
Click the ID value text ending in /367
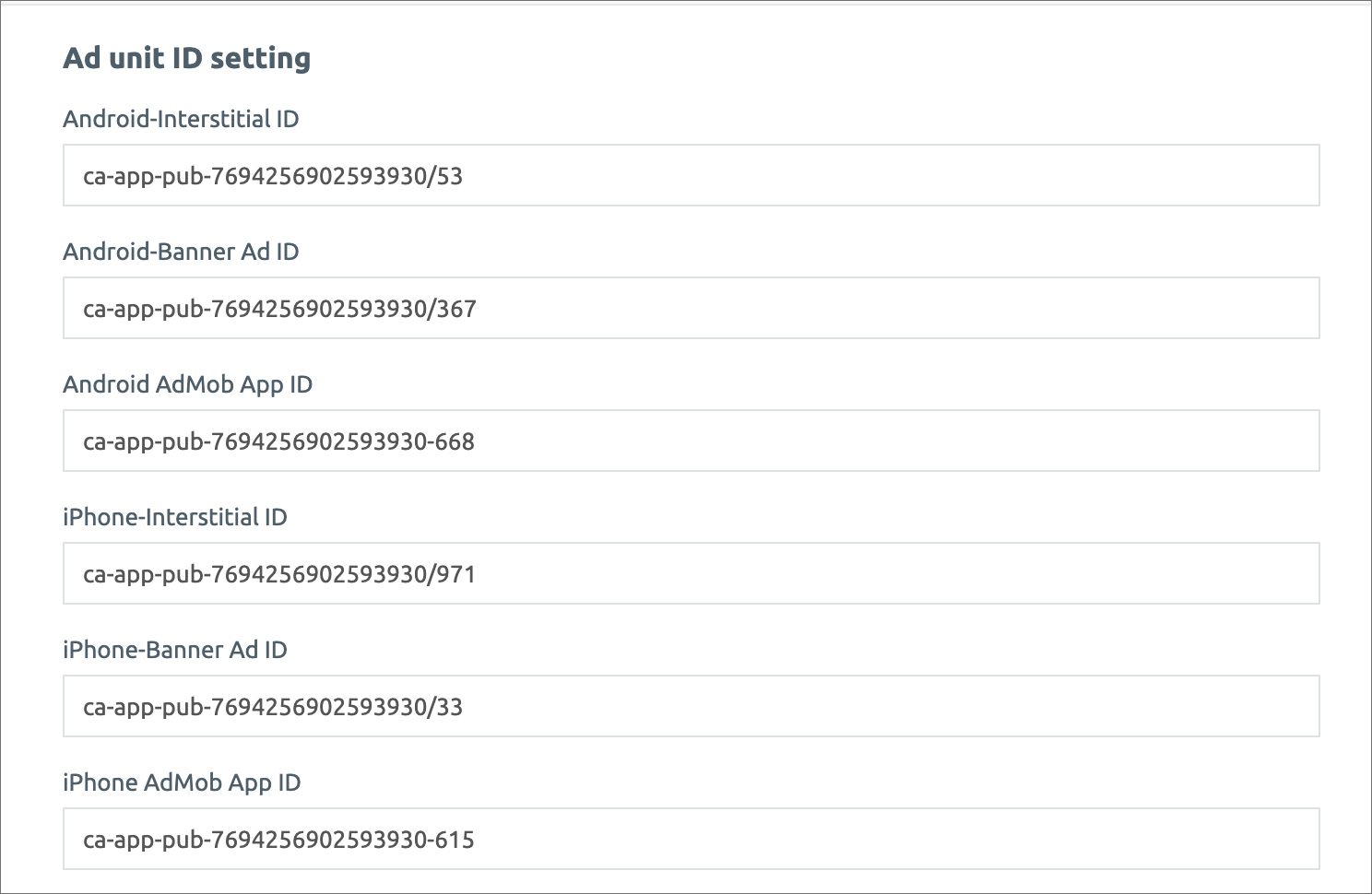pos(279,309)
